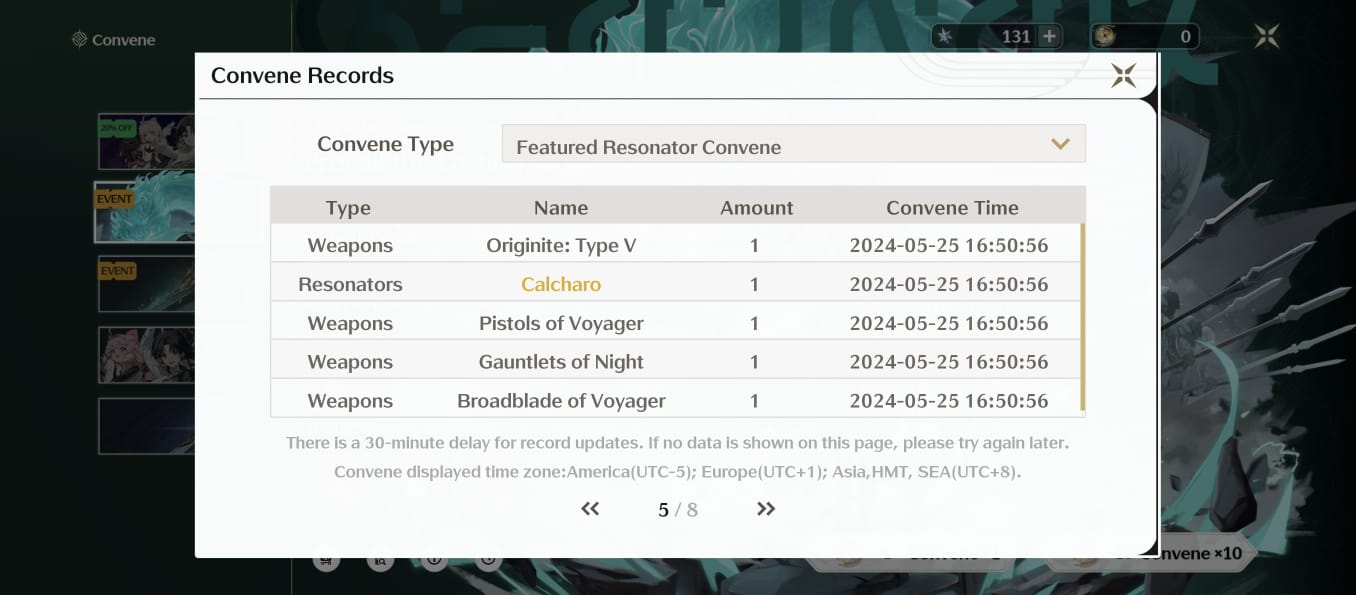Click the Convene Time column header
The width and height of the screenshot is (1356, 595).
pyautogui.click(x=952, y=208)
